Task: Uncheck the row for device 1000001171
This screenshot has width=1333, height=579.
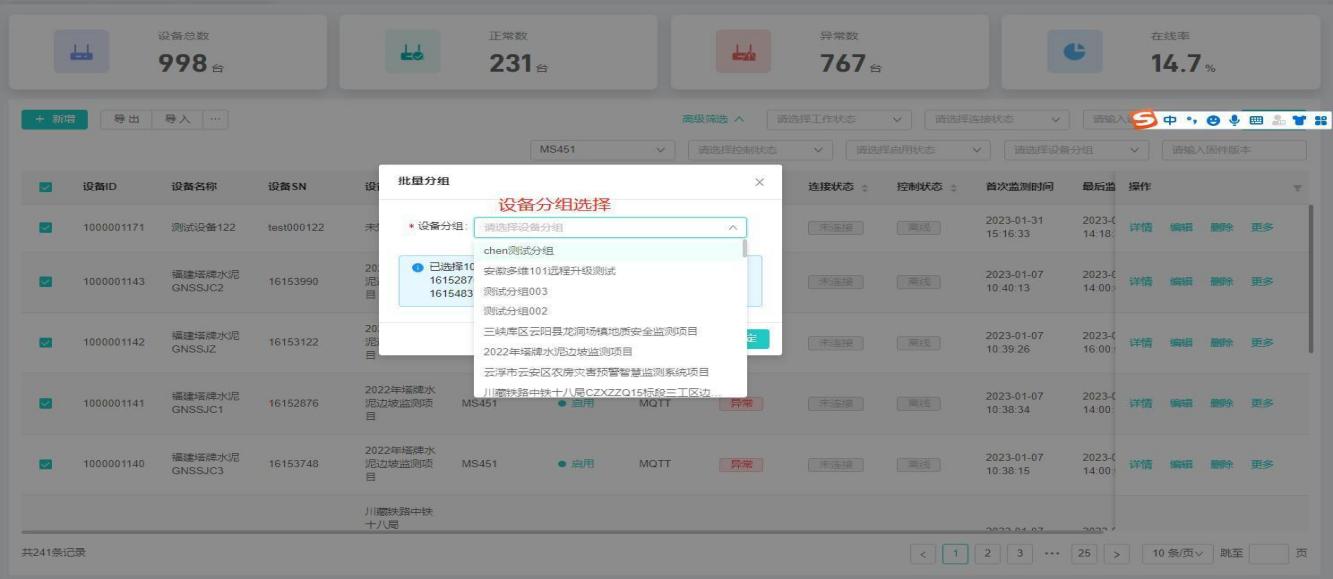Action: 45,227
